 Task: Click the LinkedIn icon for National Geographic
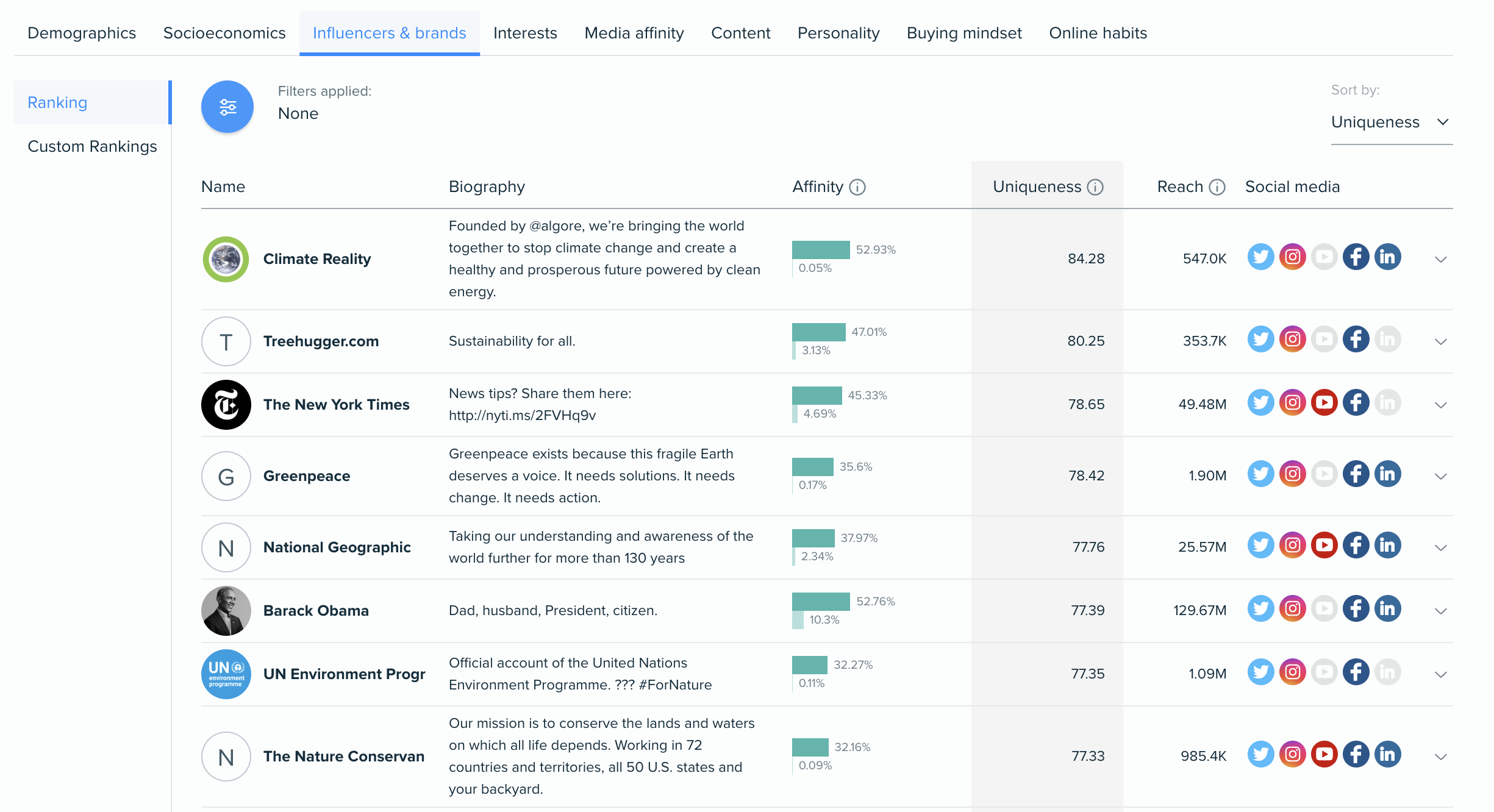pyautogui.click(x=1388, y=546)
